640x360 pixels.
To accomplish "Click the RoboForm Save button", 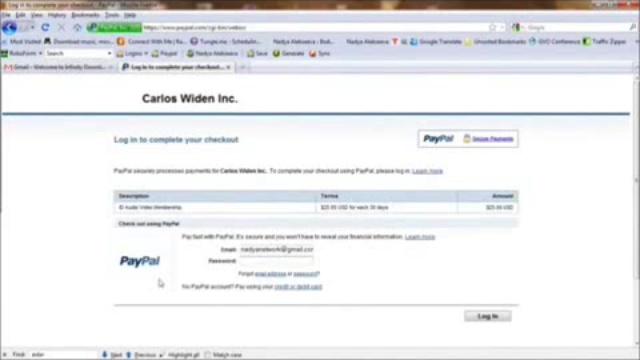I will point(258,53).
